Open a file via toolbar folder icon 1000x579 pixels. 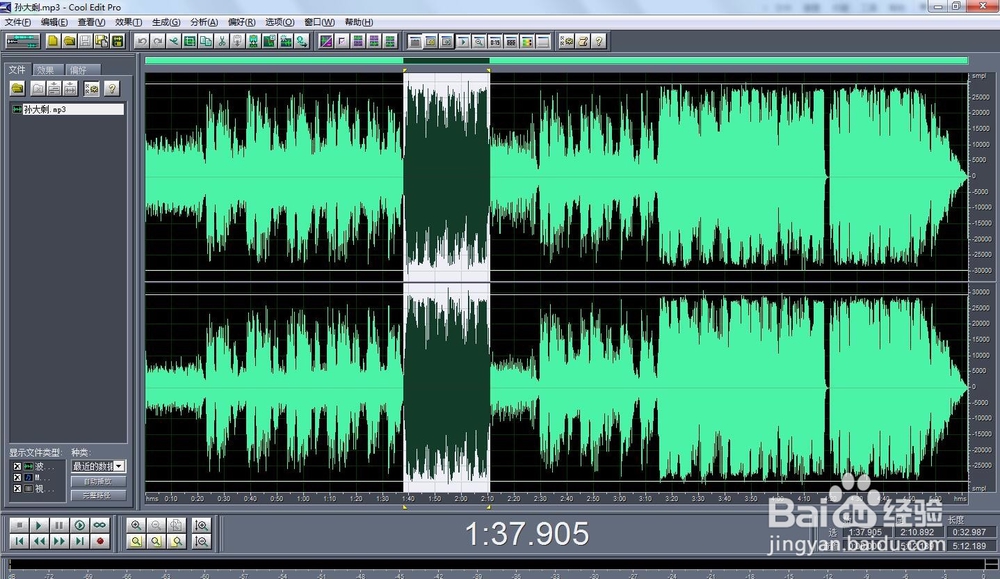(69, 41)
